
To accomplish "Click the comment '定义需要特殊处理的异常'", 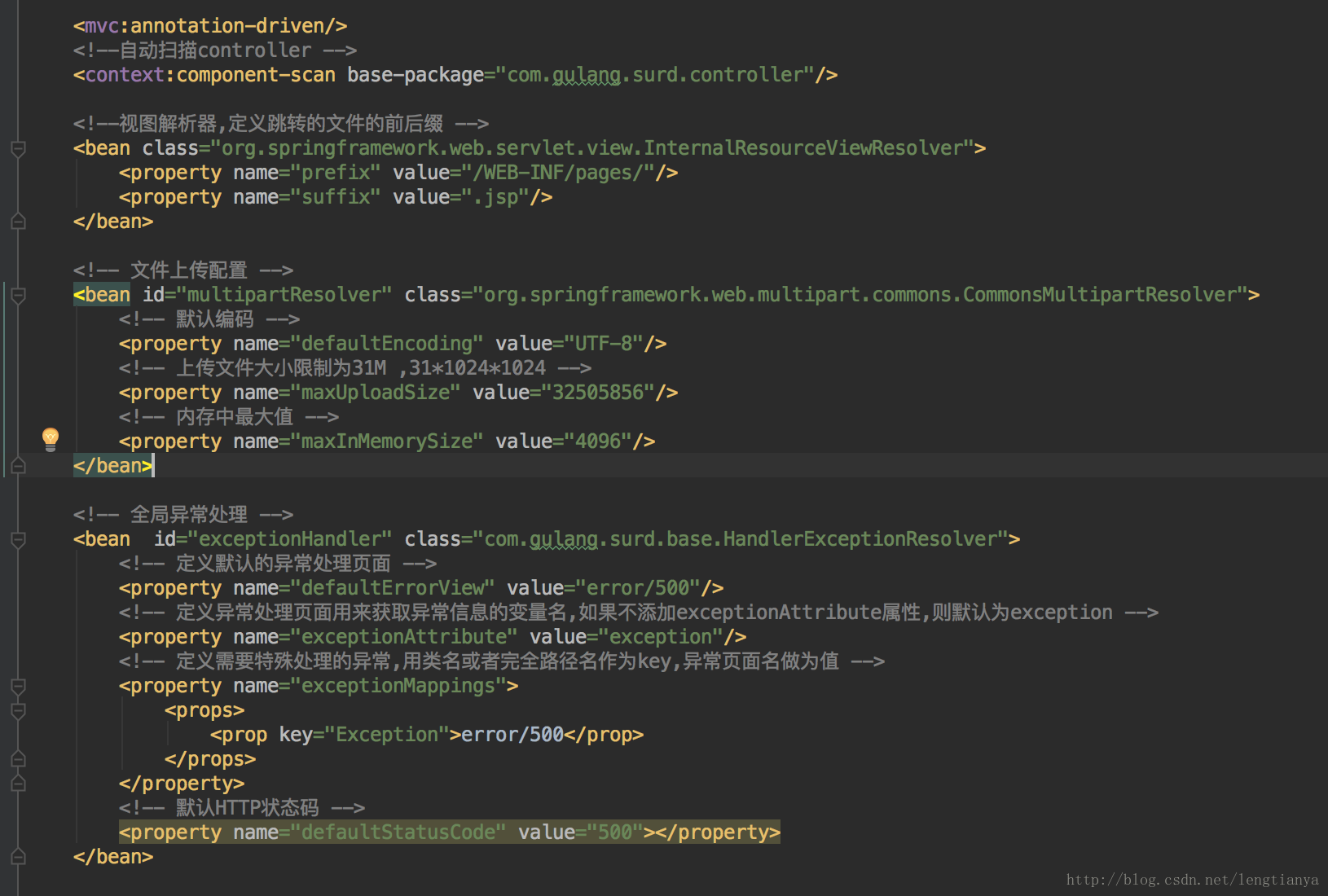I will pos(502,661).
